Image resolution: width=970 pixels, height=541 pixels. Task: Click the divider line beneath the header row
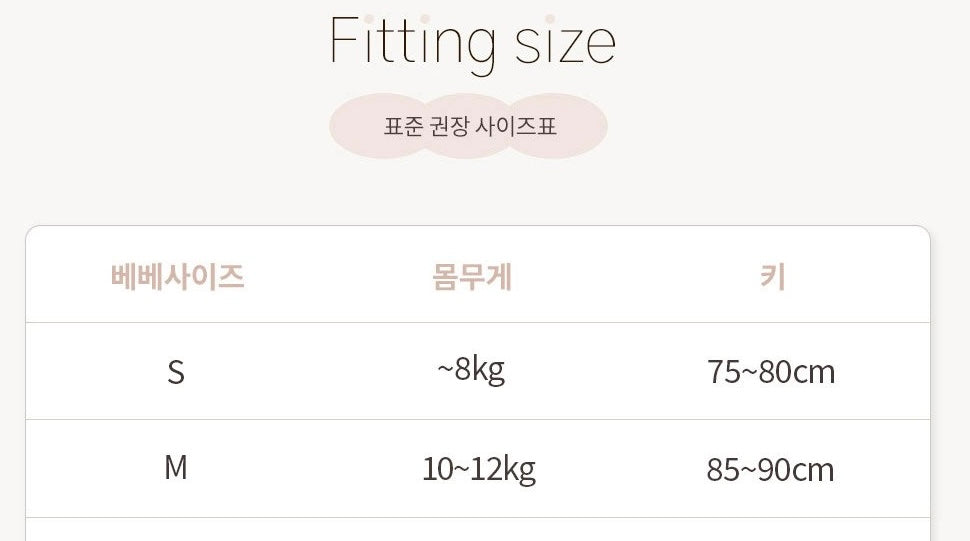[478, 322]
